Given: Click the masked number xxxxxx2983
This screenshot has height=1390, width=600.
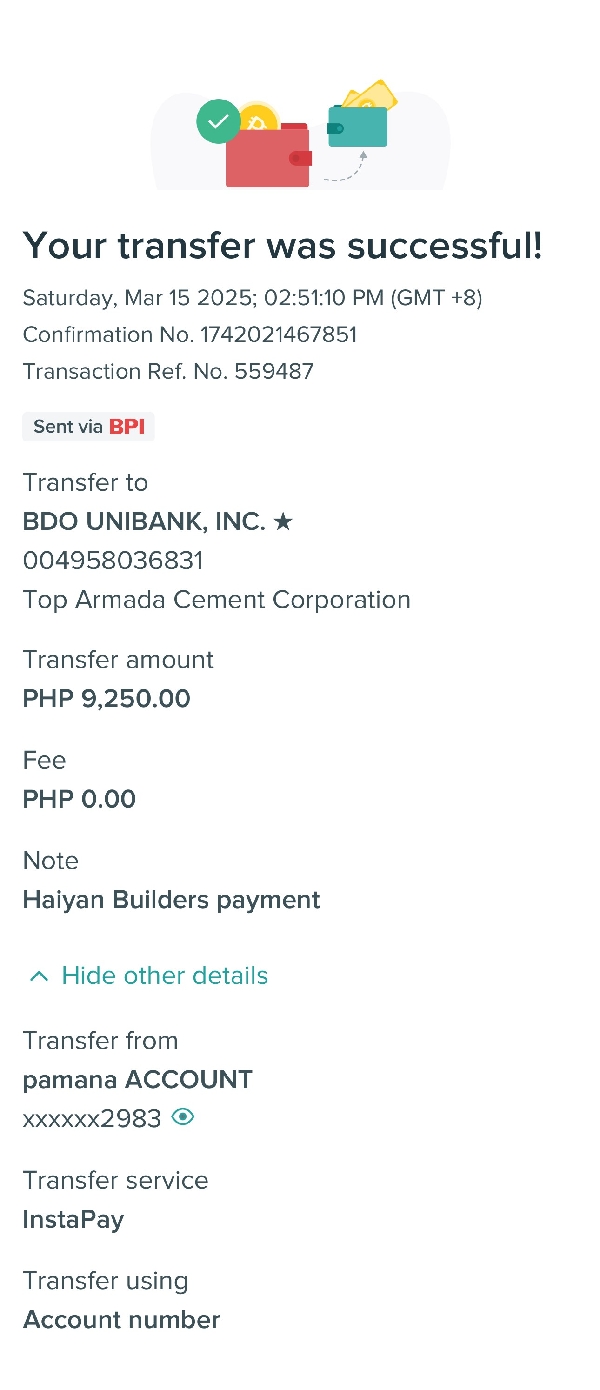Looking at the screenshot, I should coord(92,1119).
